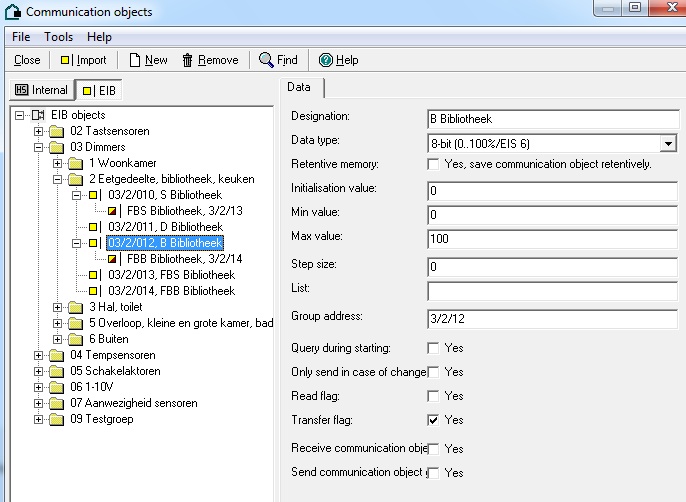This screenshot has height=502, width=686.
Task: Select 03/2/011, D Bibliotheek tree item
Action: 165,227
